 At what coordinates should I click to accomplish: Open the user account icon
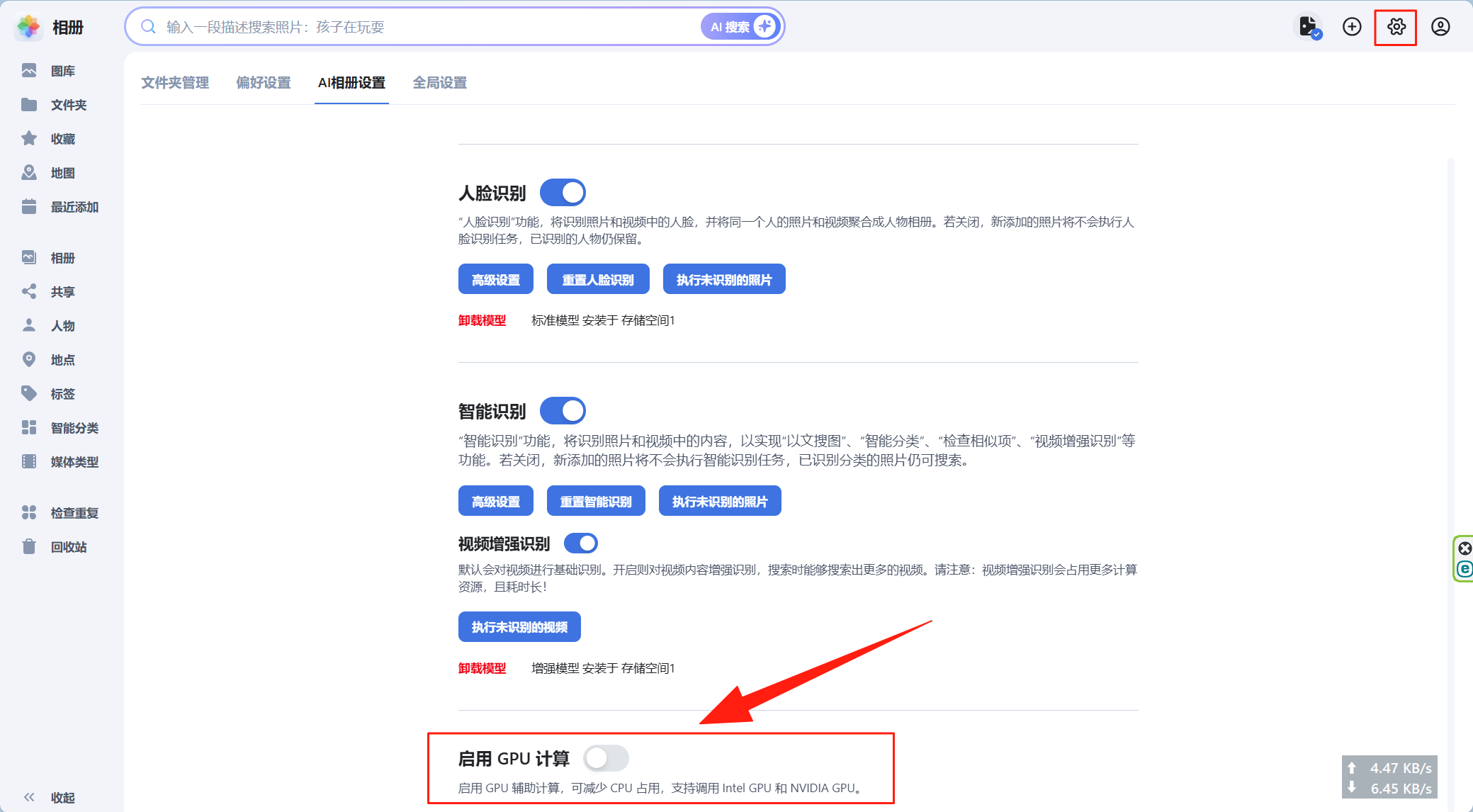(x=1440, y=27)
